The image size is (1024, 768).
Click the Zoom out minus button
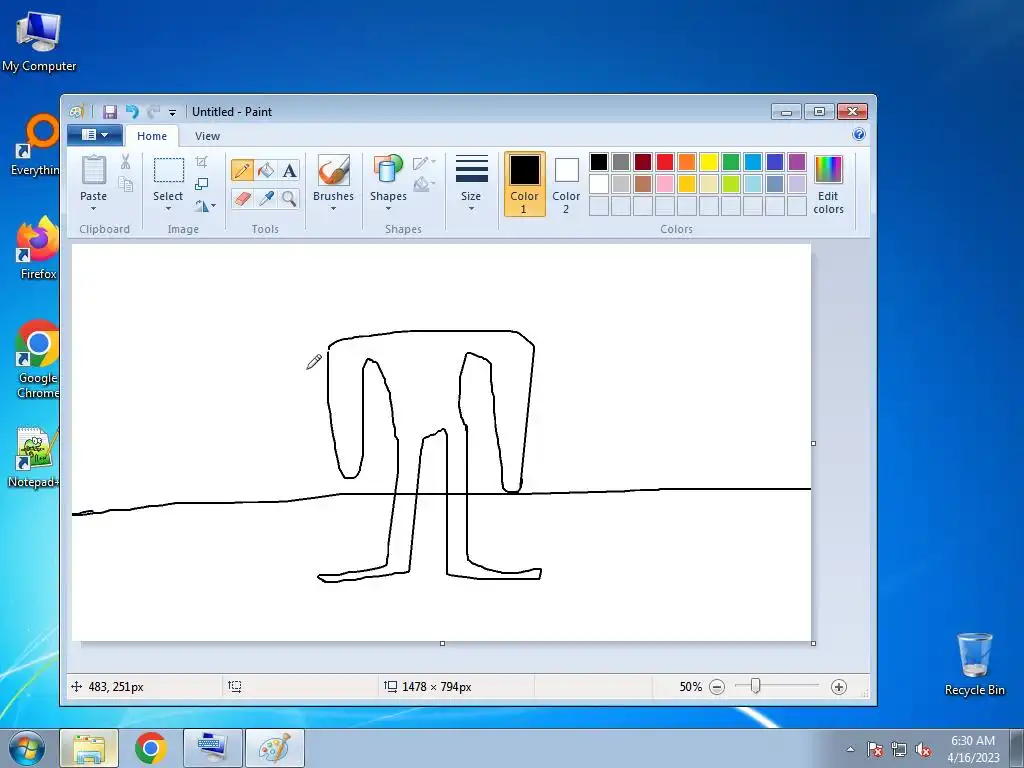pos(717,687)
